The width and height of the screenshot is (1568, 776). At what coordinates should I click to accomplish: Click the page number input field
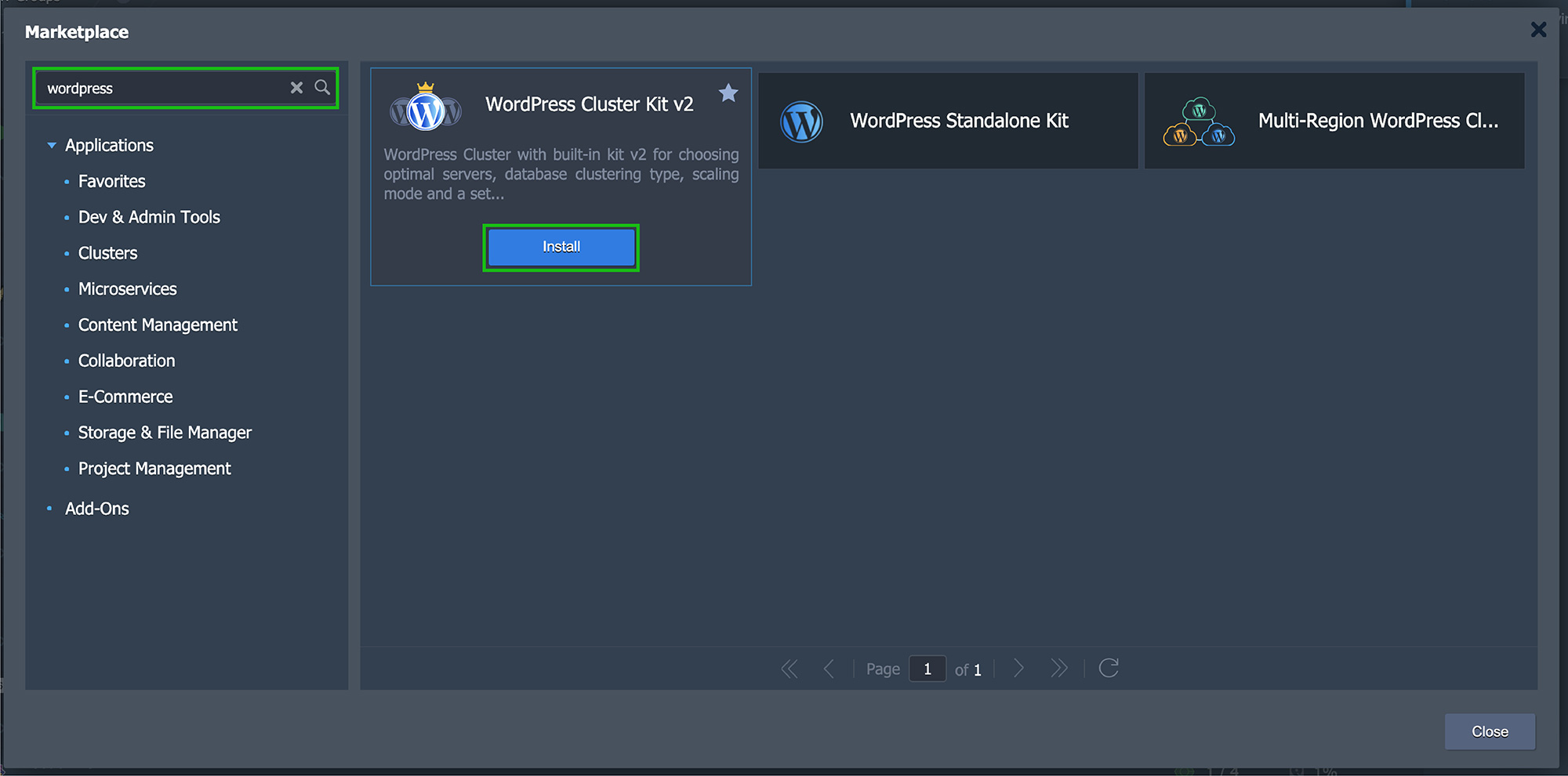pyautogui.click(x=927, y=669)
